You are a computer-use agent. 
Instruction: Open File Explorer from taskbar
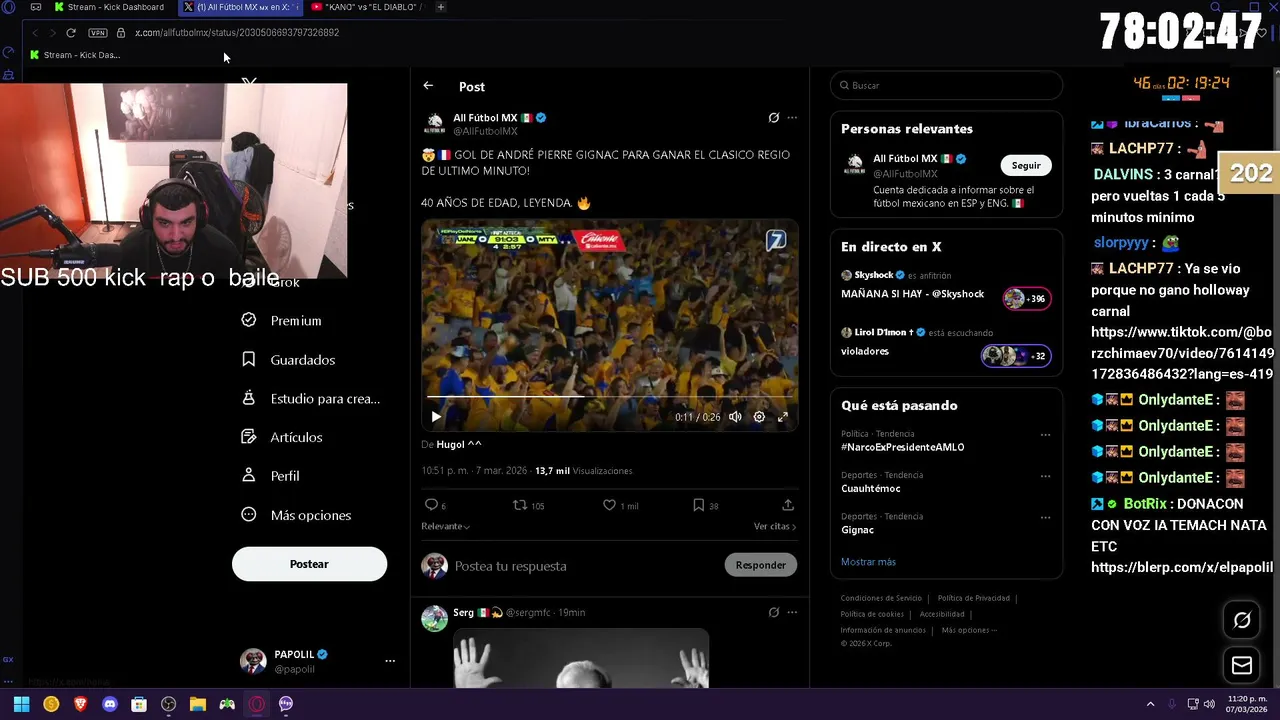198,704
